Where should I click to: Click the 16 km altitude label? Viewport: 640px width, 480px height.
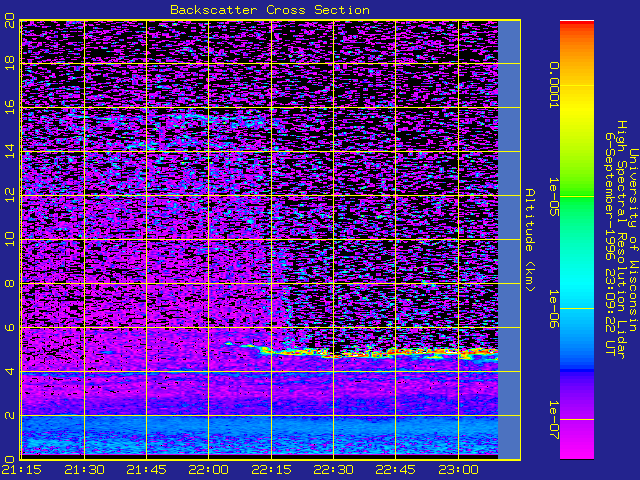(x=9, y=107)
